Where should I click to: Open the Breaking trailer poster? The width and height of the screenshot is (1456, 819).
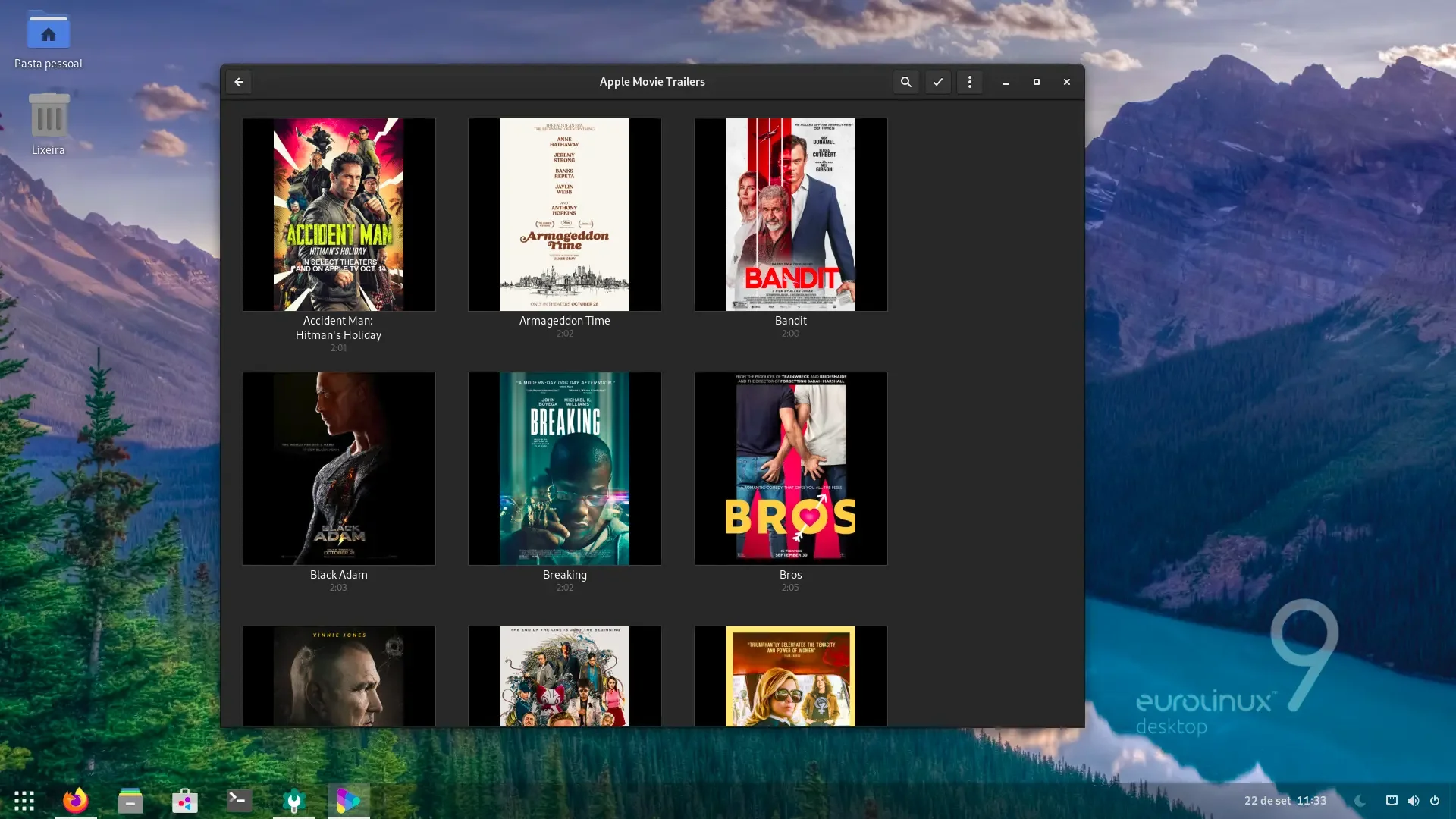565,468
